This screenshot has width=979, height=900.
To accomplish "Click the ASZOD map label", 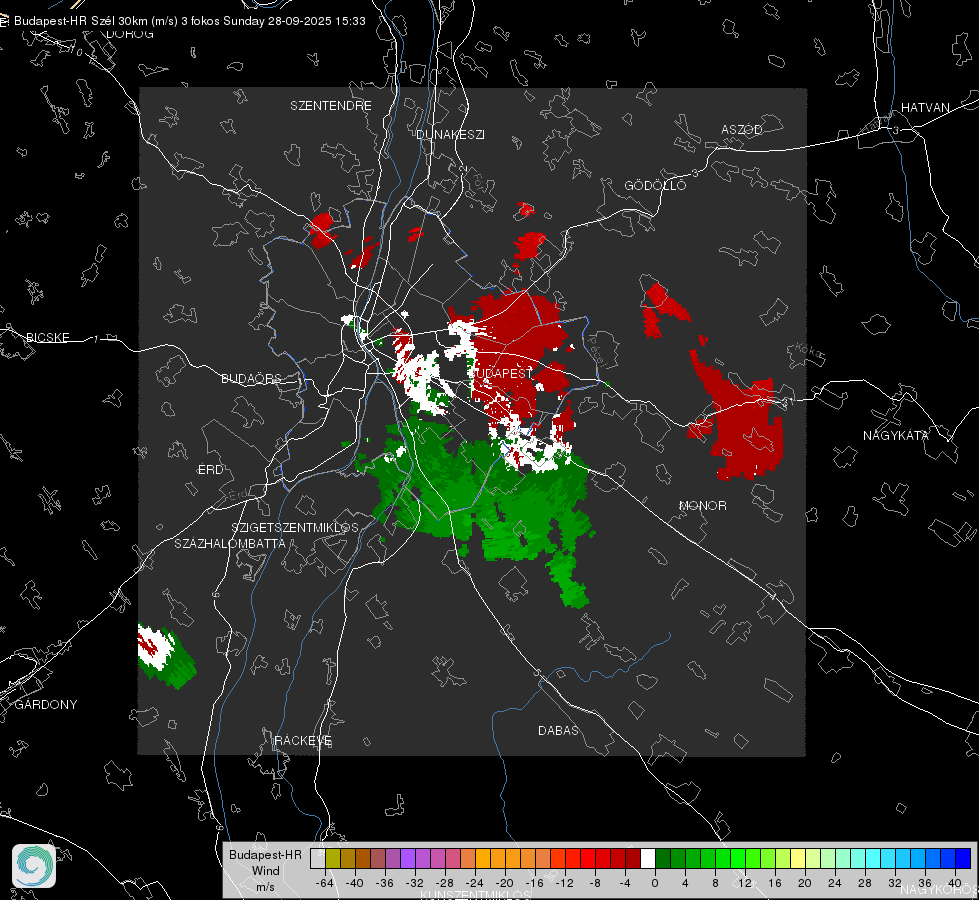I will tap(742, 130).
